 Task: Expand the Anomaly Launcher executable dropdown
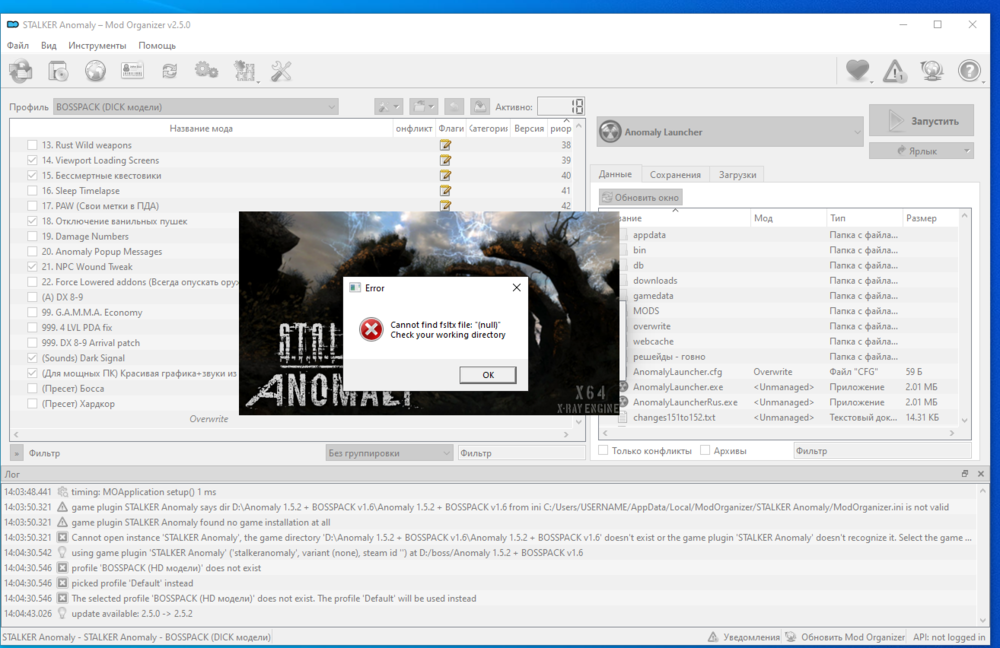coord(731,132)
